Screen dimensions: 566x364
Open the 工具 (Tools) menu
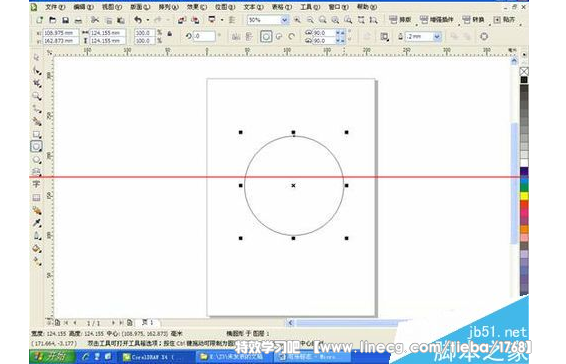point(310,7)
